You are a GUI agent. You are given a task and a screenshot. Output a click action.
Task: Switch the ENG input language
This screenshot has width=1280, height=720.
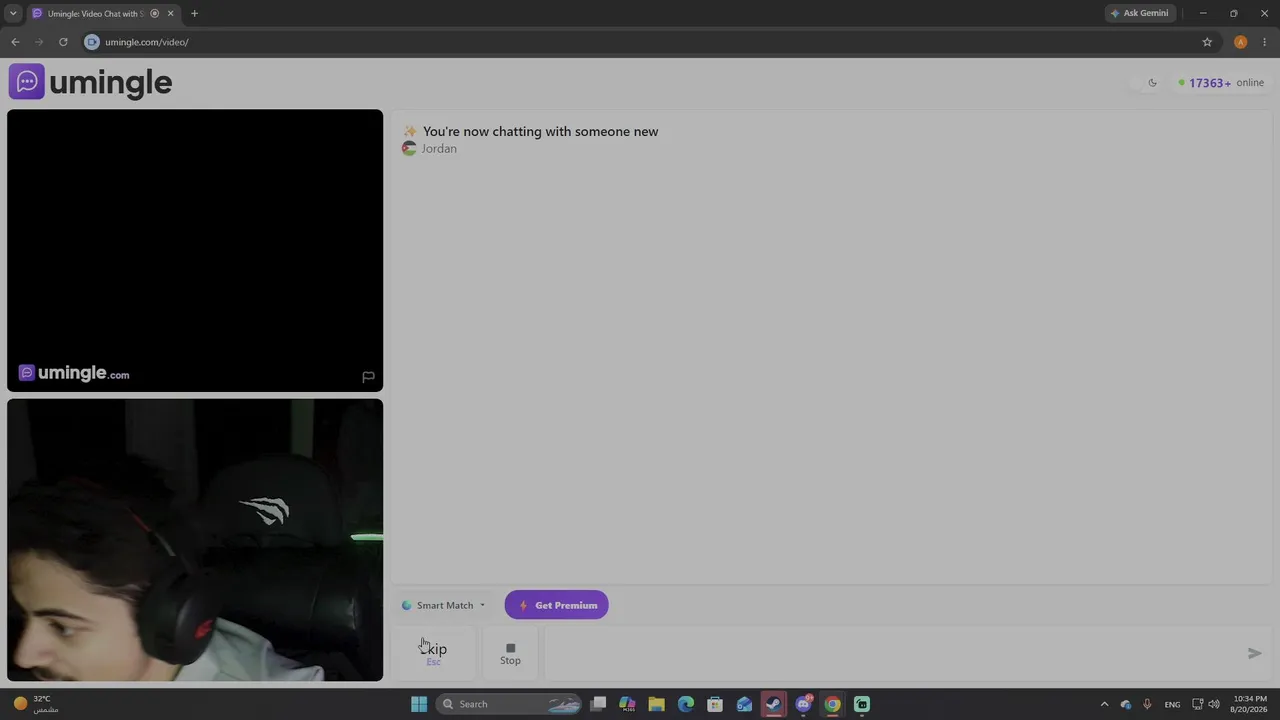coord(1172,704)
